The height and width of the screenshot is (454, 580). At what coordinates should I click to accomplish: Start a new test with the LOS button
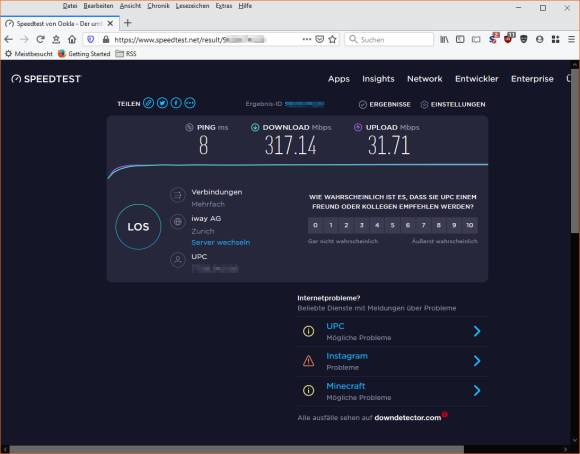click(x=138, y=227)
